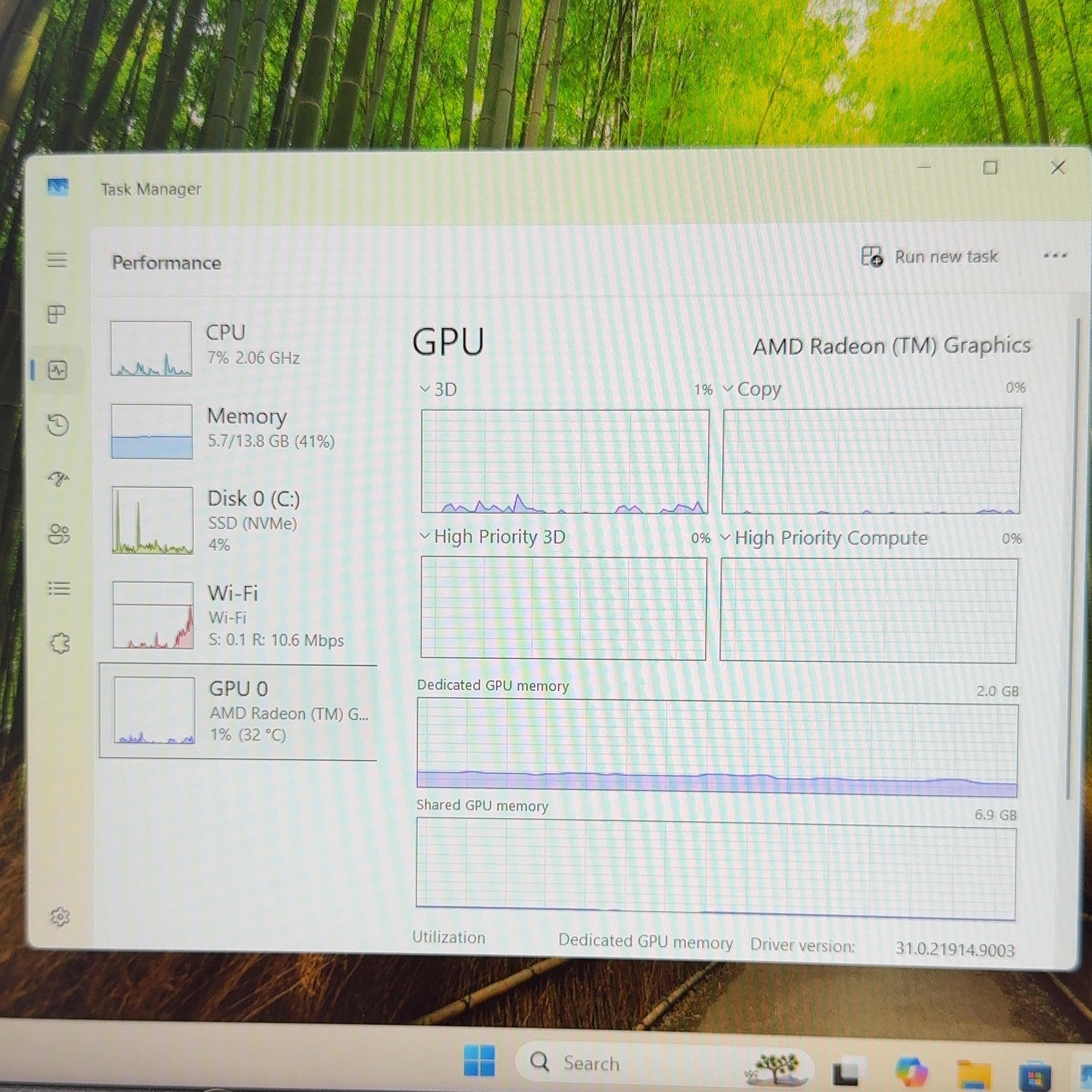Close the Task Manager window
The image size is (1092, 1092).
pyautogui.click(x=1058, y=167)
